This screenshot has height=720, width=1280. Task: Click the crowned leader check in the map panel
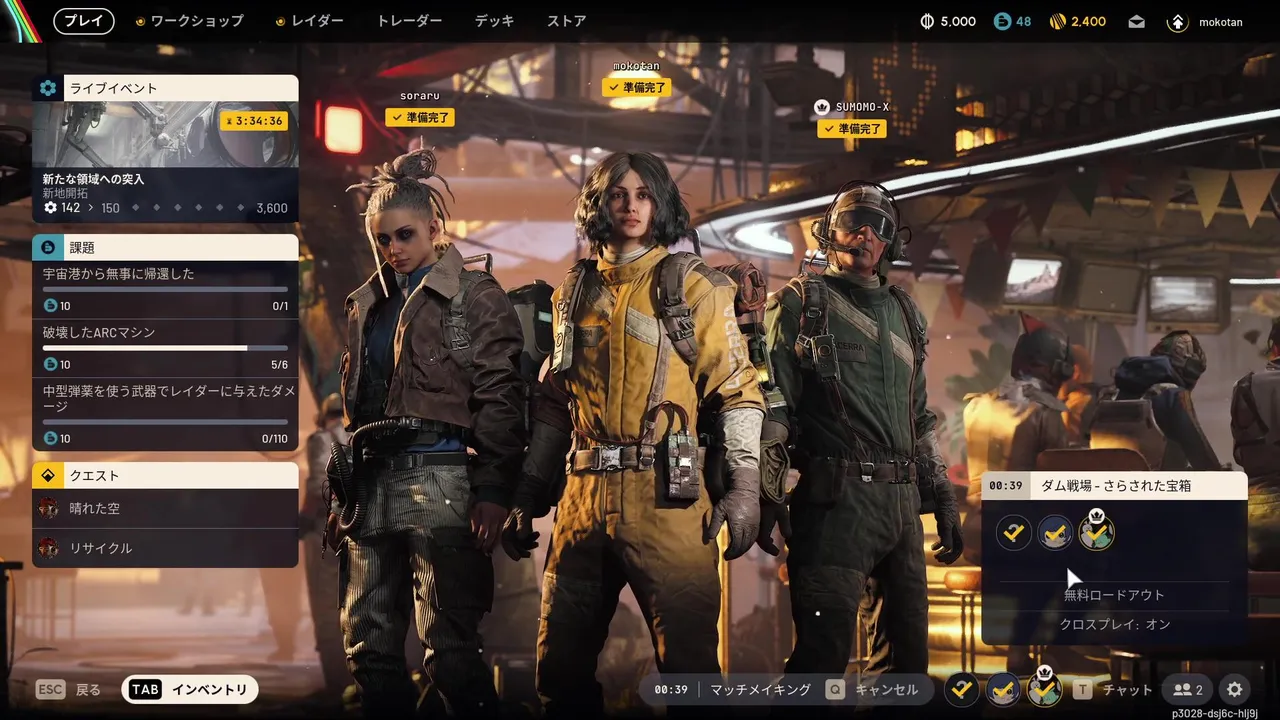pyautogui.click(x=1096, y=531)
